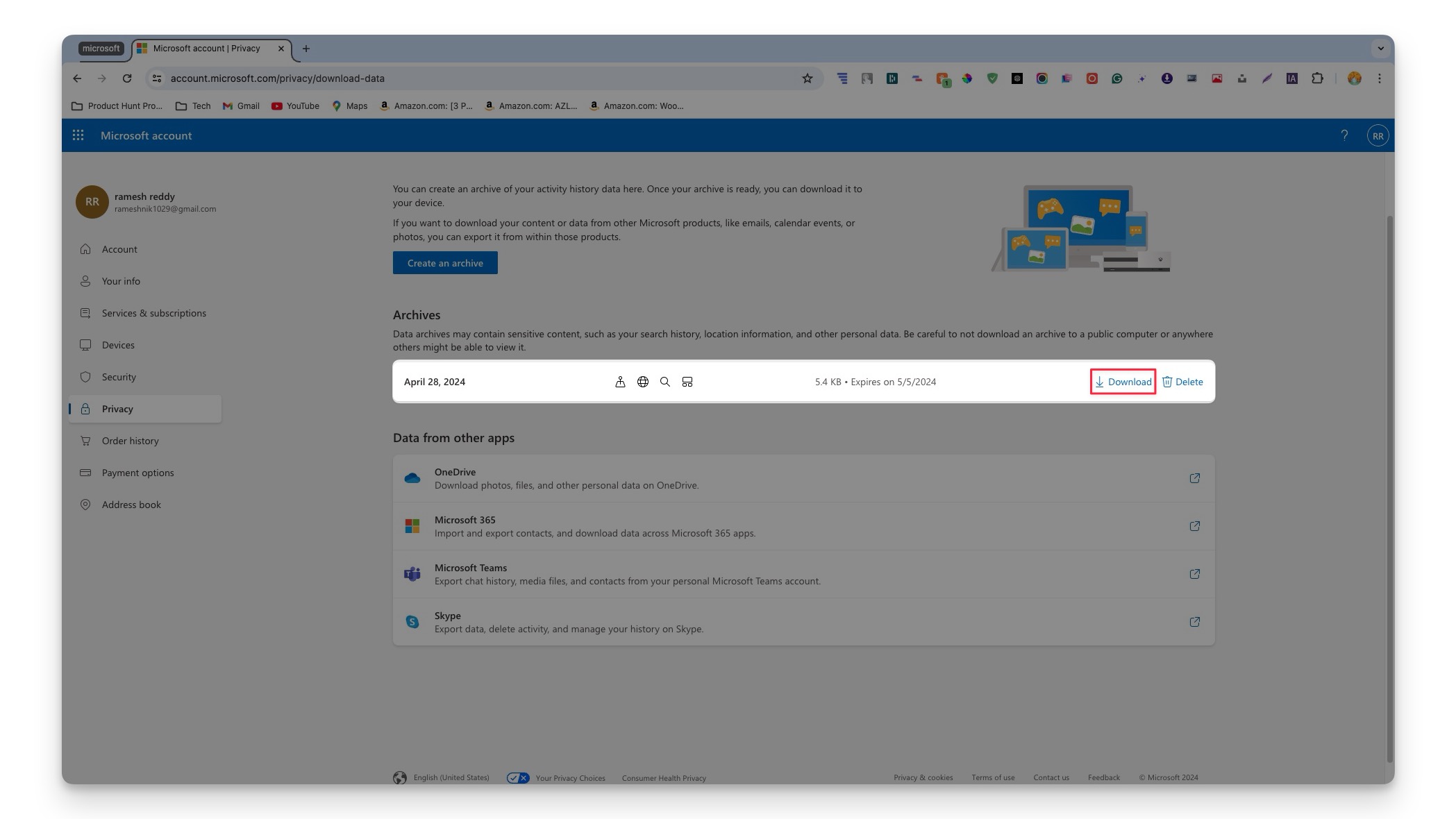Click the green shield extension icon
1456x819 pixels.
pos(992,78)
